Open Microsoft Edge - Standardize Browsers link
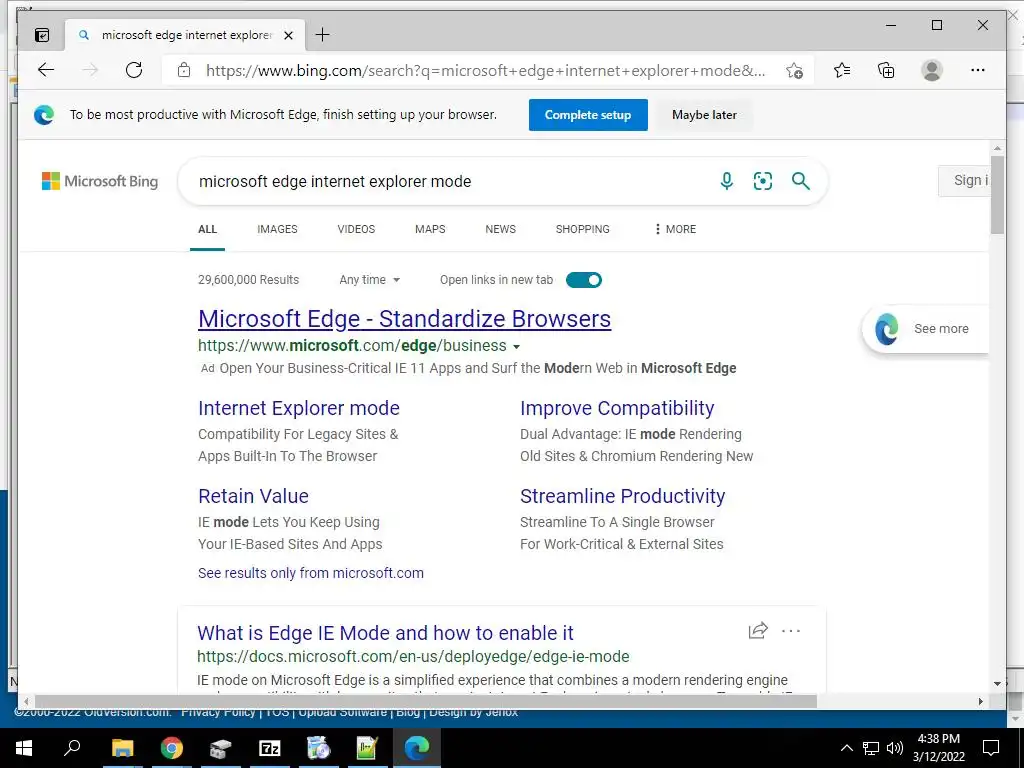This screenshot has width=1024, height=768. click(404, 319)
